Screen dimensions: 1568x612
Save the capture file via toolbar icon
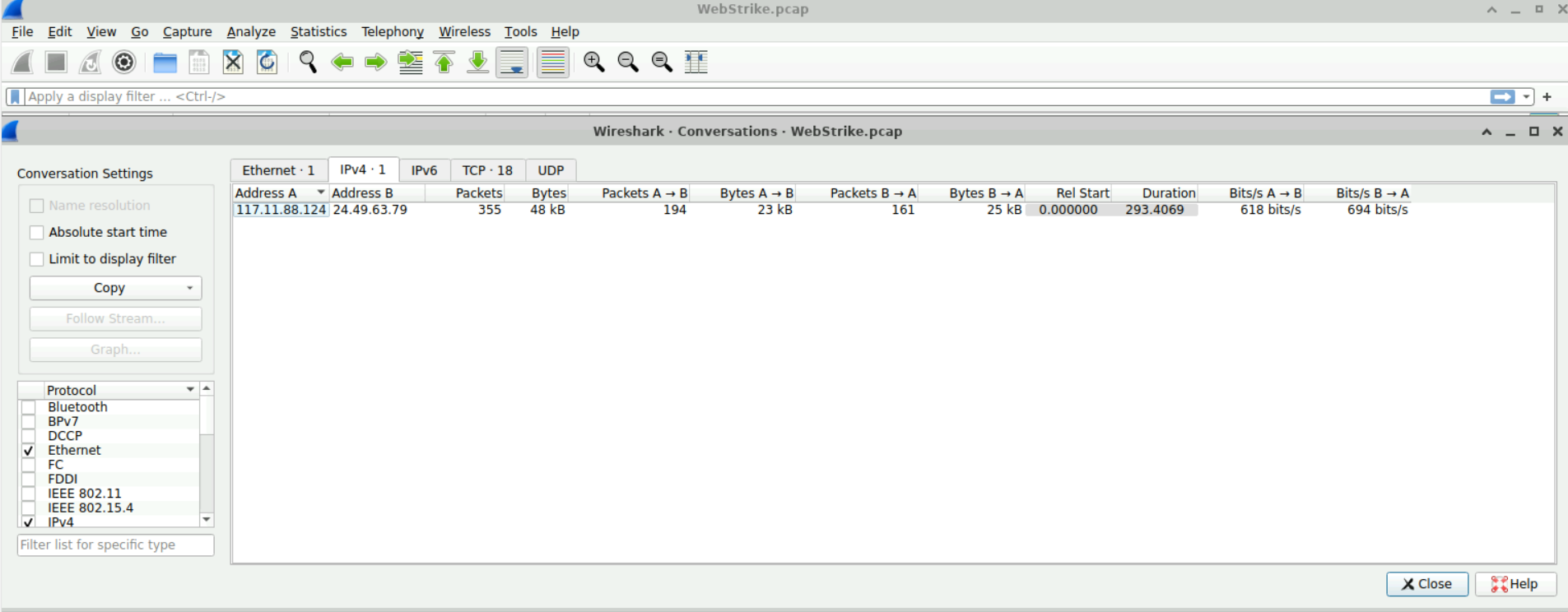point(198,63)
